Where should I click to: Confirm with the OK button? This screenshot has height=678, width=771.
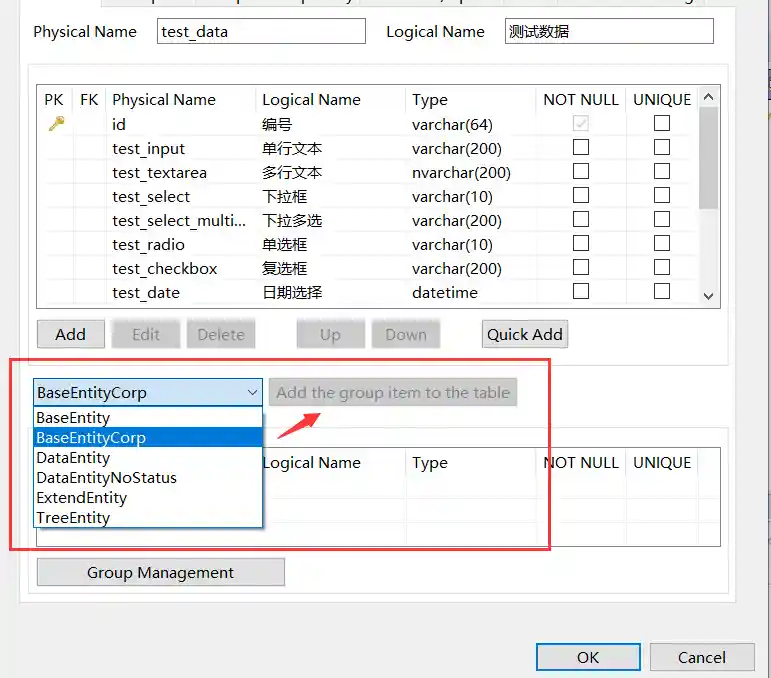(588, 657)
